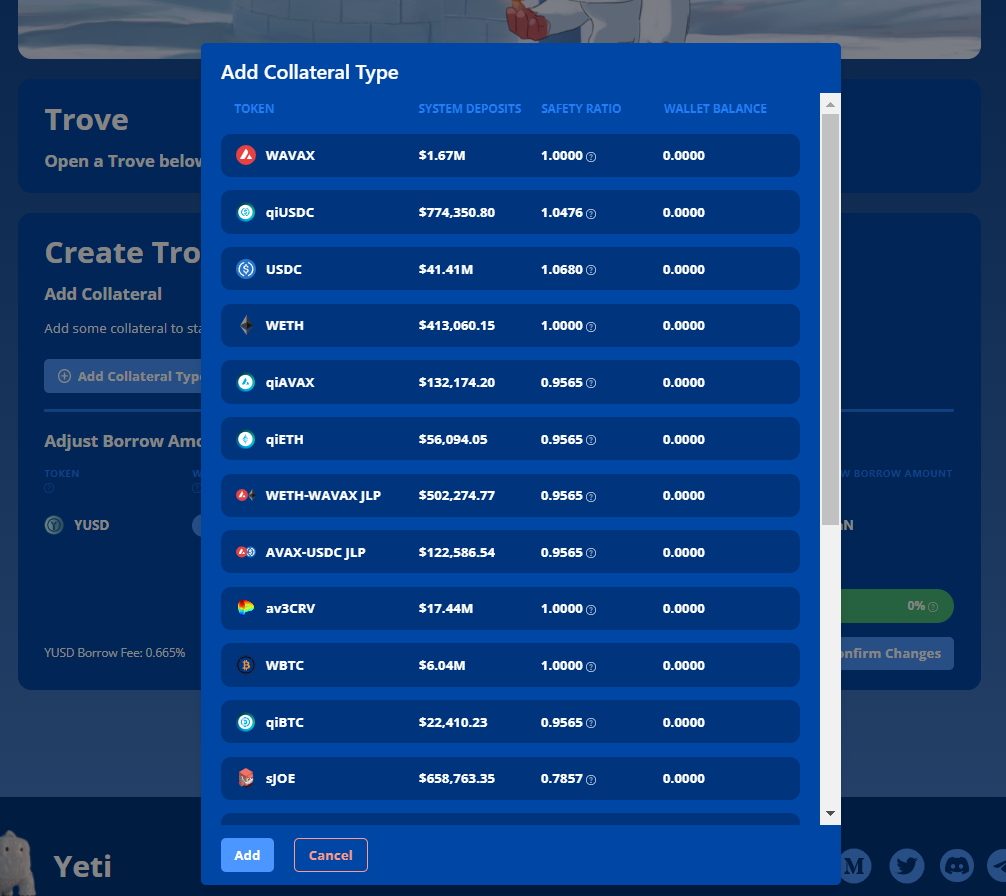This screenshot has width=1006, height=896.
Task: Click the $41.41M deposit value
Action: (446, 269)
